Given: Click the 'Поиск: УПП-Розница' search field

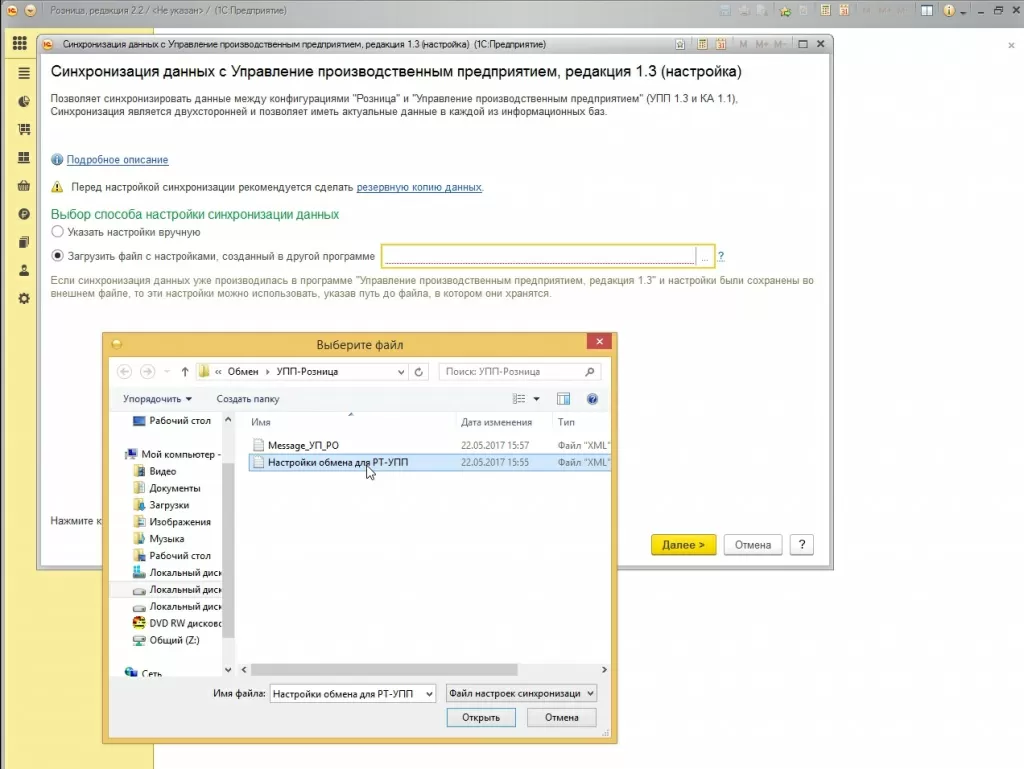Looking at the screenshot, I should tap(513, 371).
